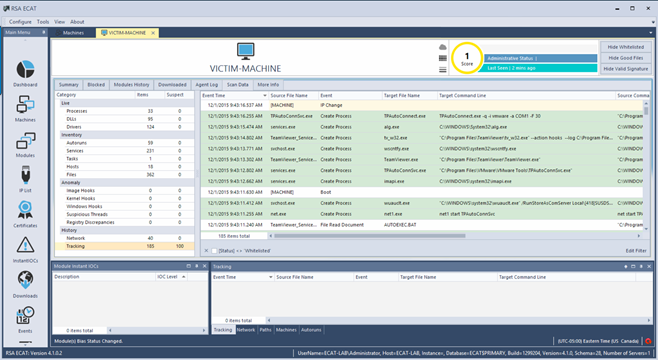Open the Dashboard view from sidebar
Screen dimensions: 658x360
(25, 70)
